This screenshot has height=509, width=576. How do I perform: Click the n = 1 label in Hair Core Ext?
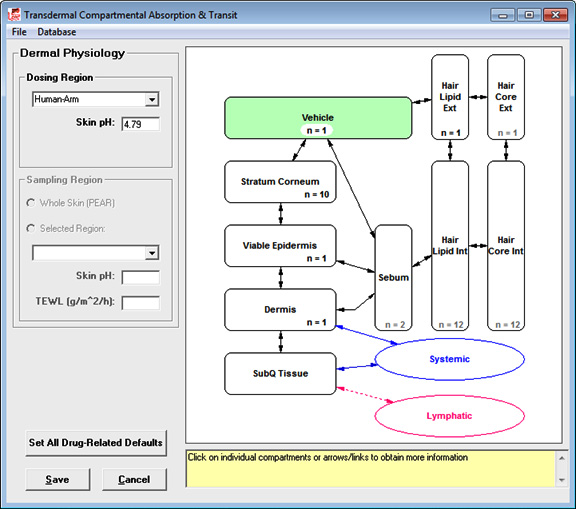(507, 133)
